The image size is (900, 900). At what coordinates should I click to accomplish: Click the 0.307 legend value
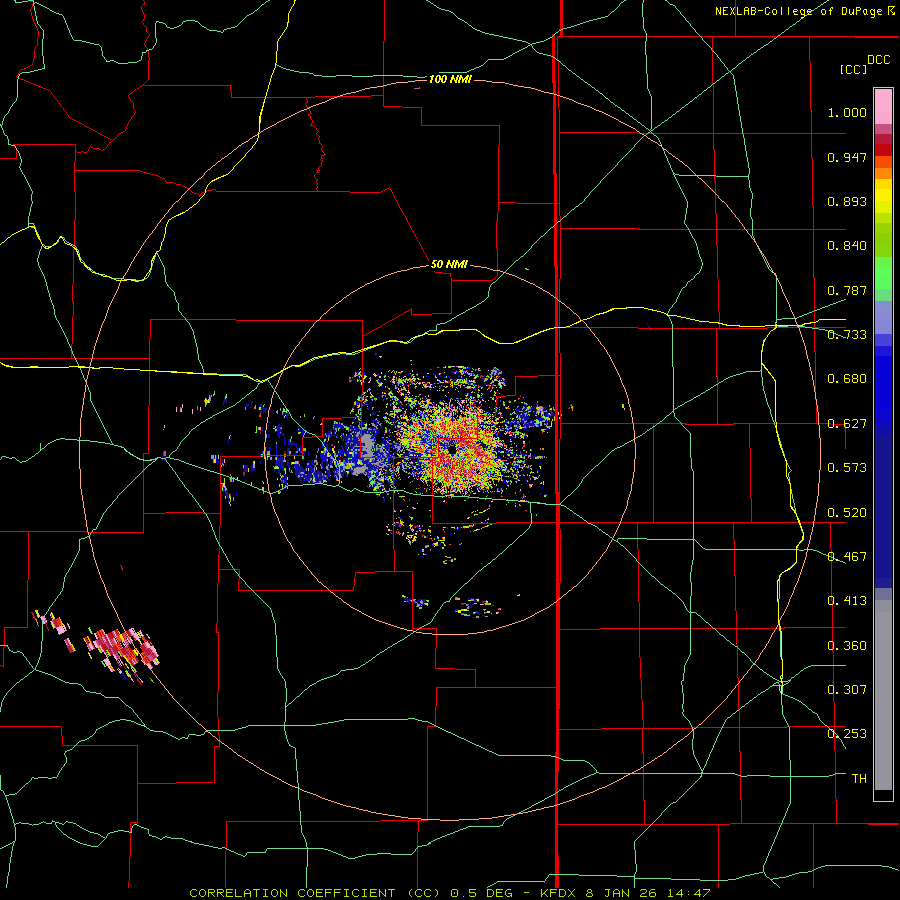click(847, 690)
